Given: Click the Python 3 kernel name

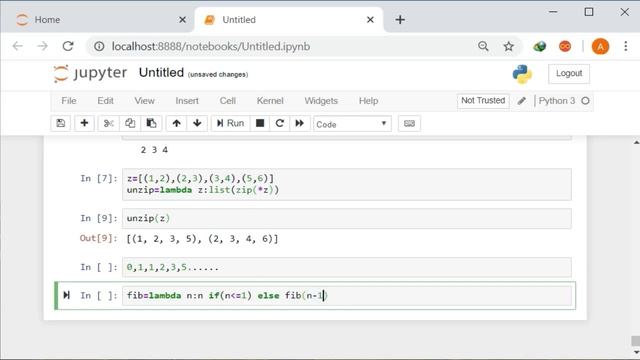Looking at the screenshot, I should point(557,101).
